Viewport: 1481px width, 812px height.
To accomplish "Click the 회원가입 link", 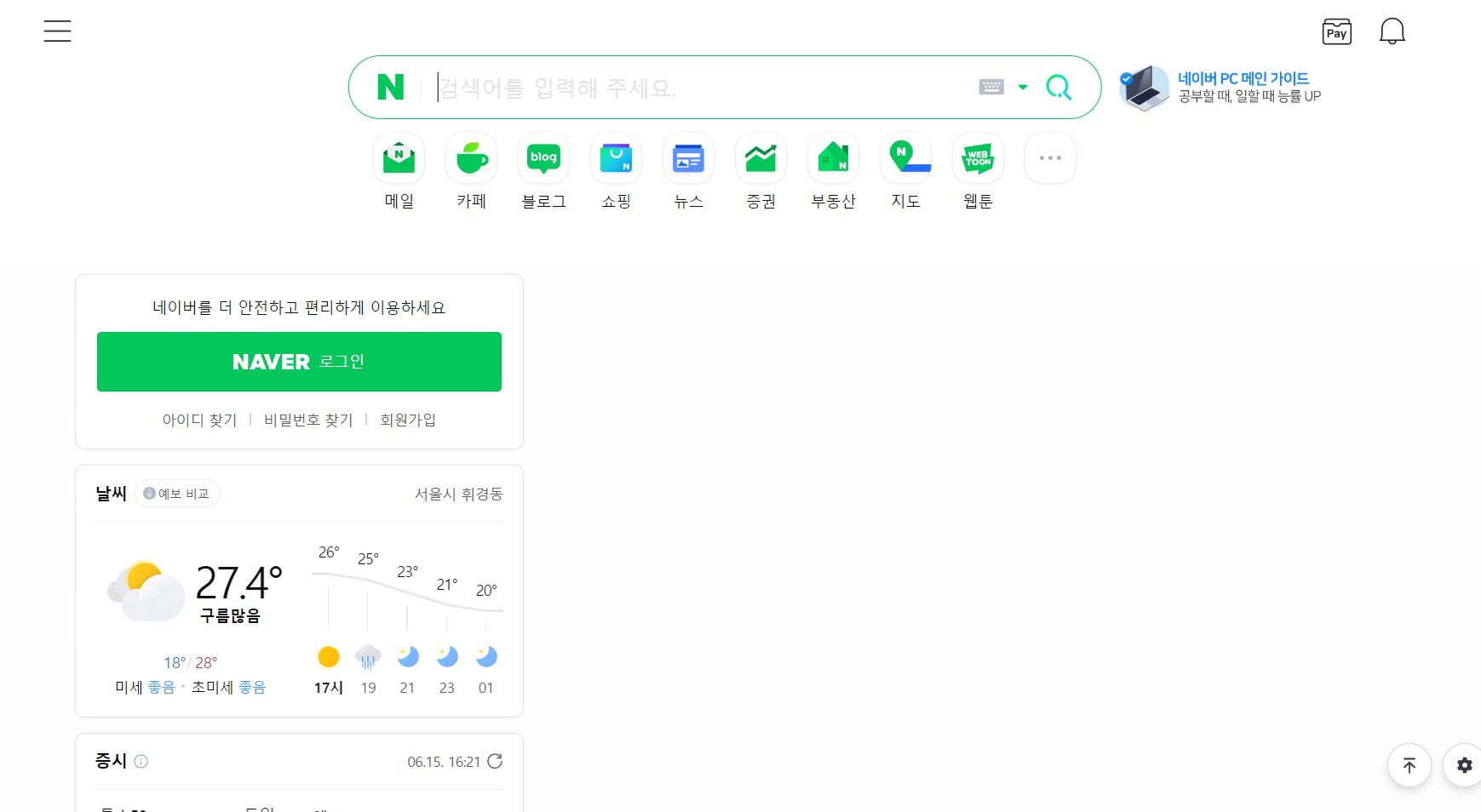I will tap(408, 420).
